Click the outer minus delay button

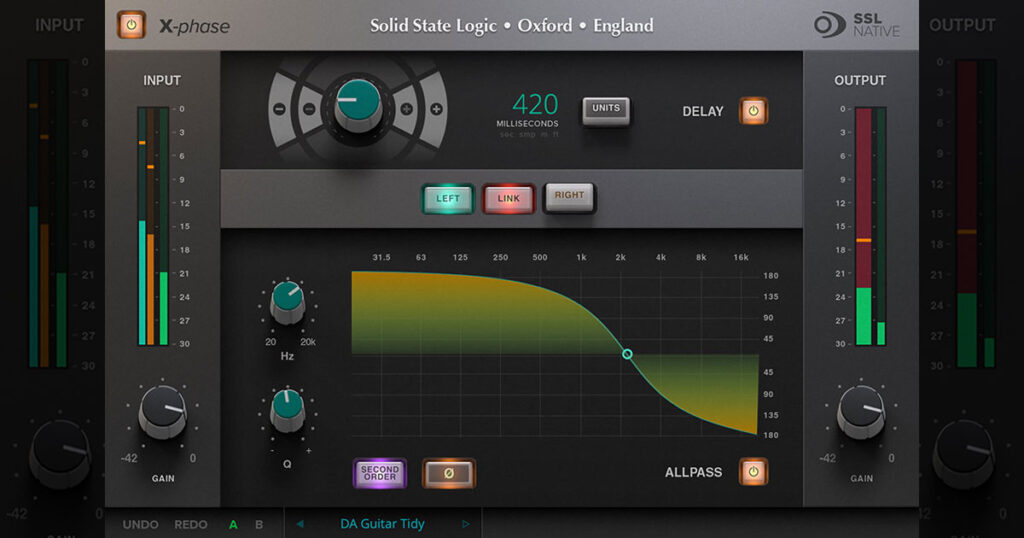click(x=280, y=109)
